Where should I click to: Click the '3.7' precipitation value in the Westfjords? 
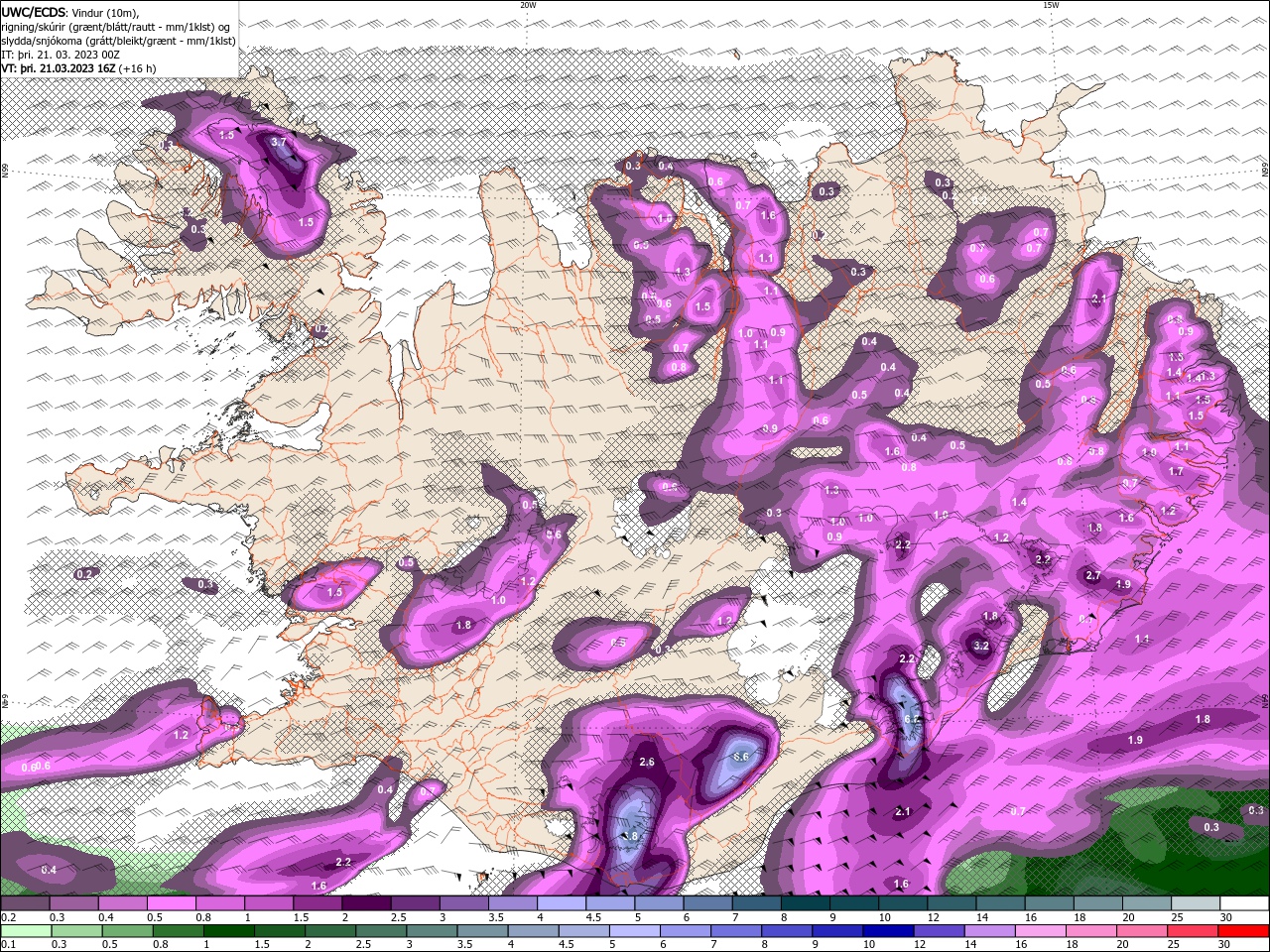[x=279, y=143]
